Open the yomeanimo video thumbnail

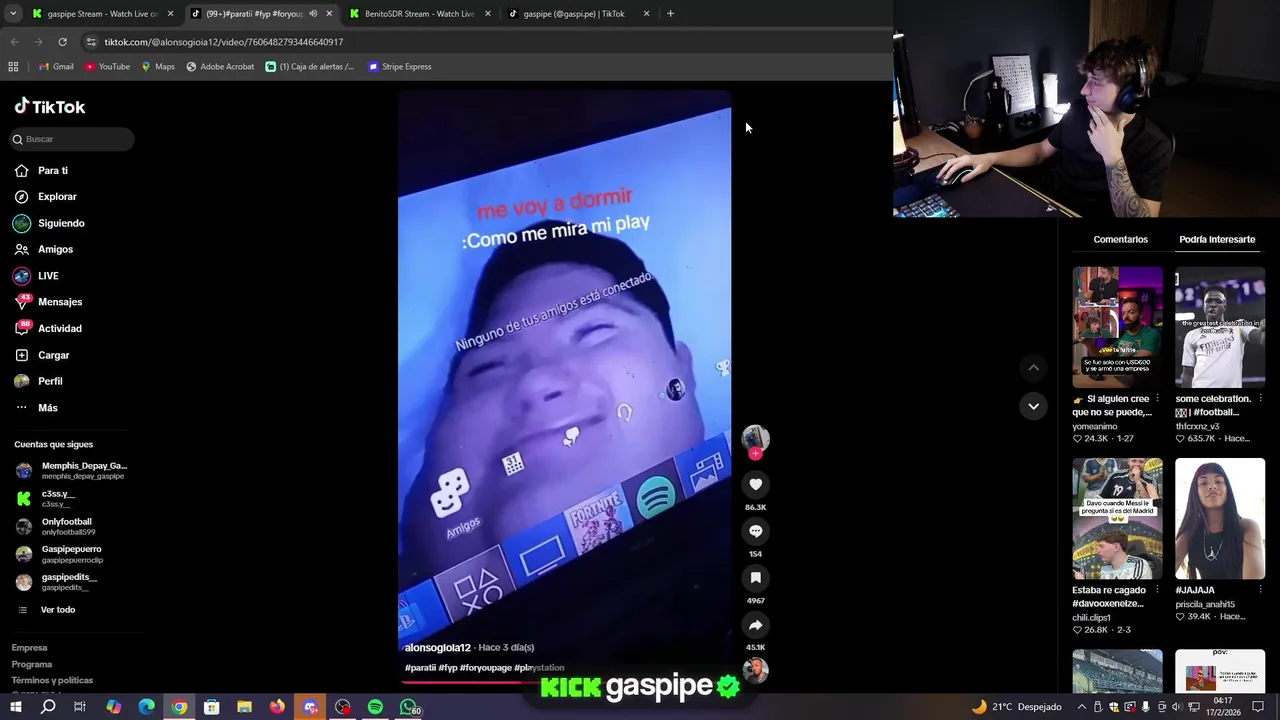coord(1117,327)
